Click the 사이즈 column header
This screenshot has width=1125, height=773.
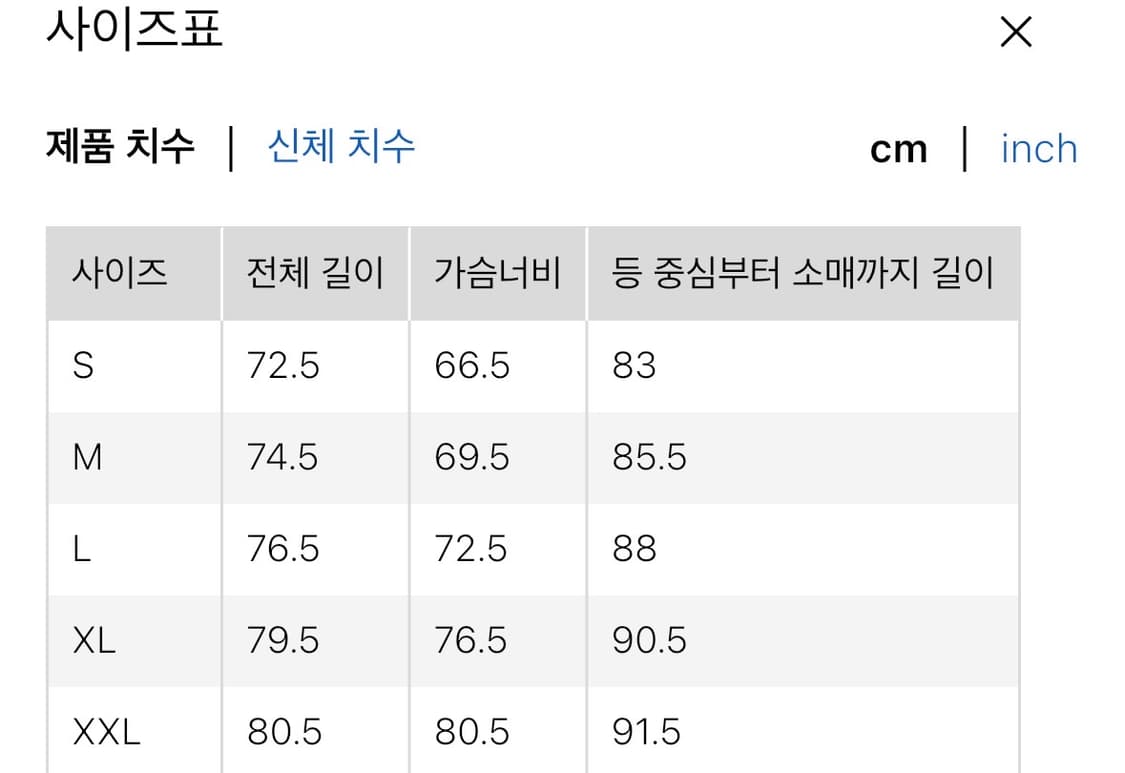coord(116,273)
